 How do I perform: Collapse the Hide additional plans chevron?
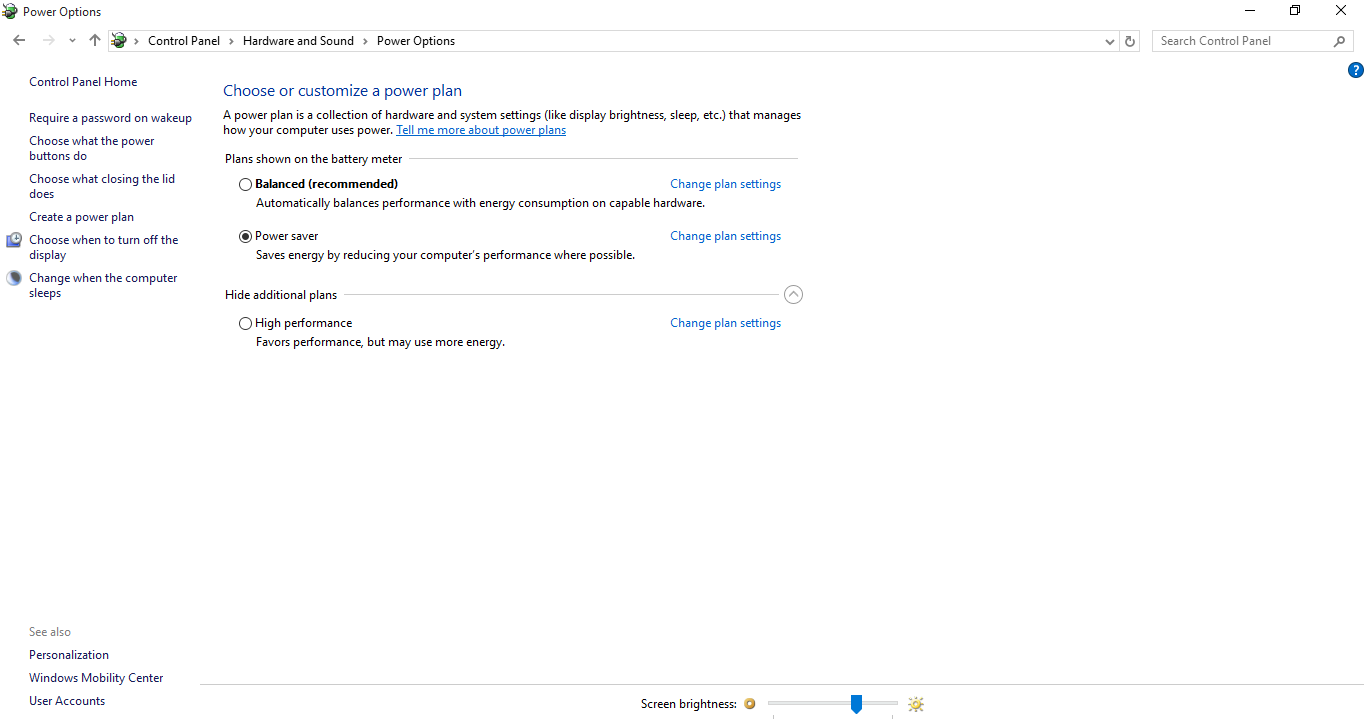[x=793, y=294]
